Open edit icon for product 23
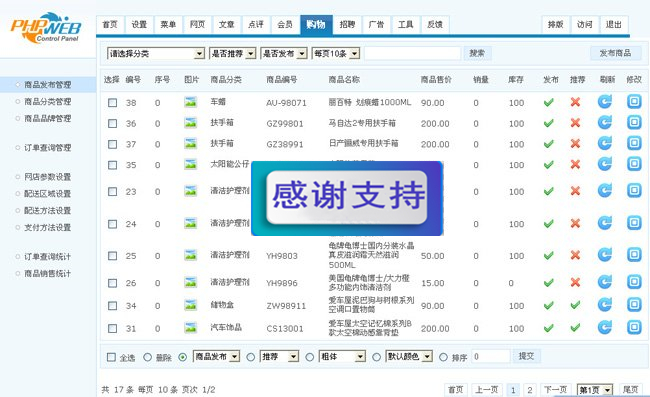The height and width of the screenshot is (397, 650). click(x=634, y=190)
